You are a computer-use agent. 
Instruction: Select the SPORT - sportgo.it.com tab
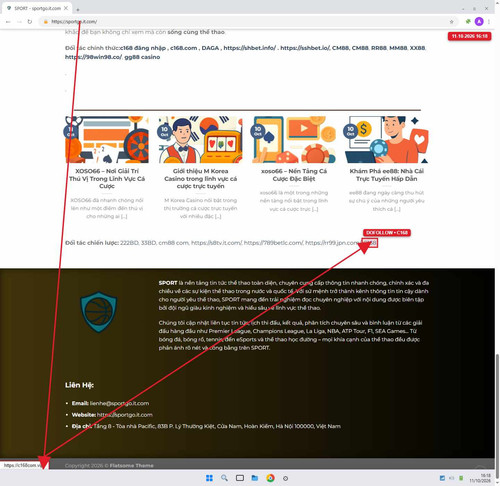pos(37,8)
